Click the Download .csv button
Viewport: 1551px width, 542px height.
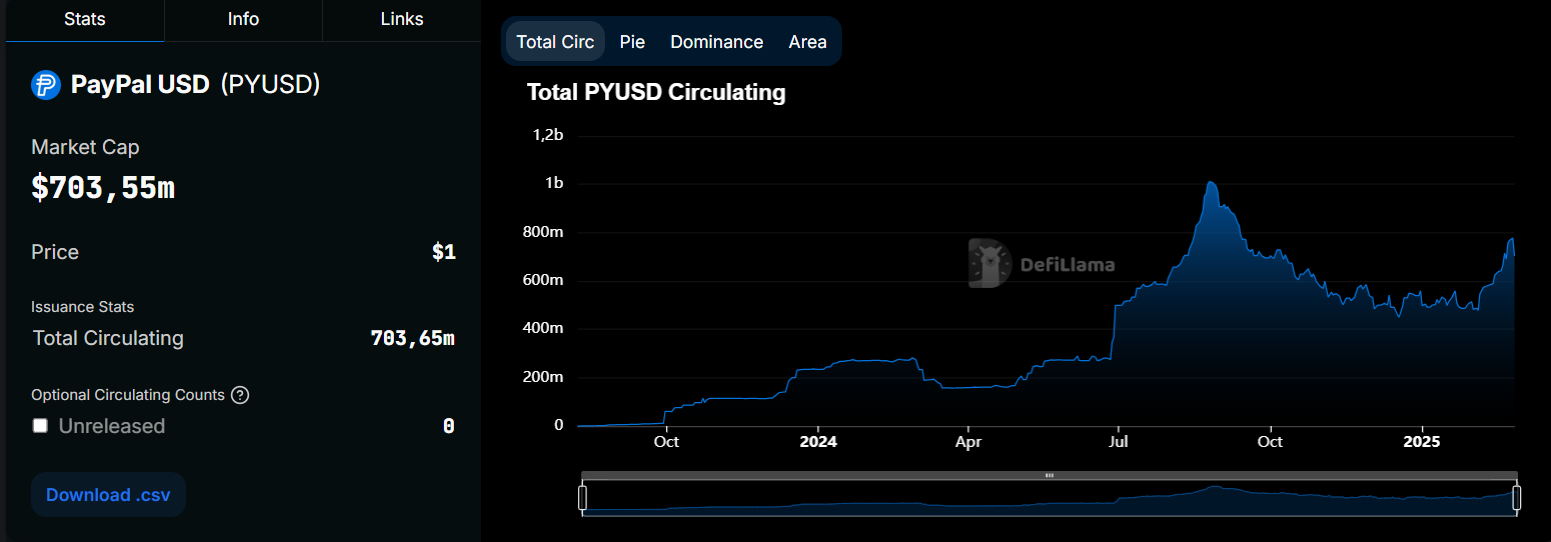108,495
